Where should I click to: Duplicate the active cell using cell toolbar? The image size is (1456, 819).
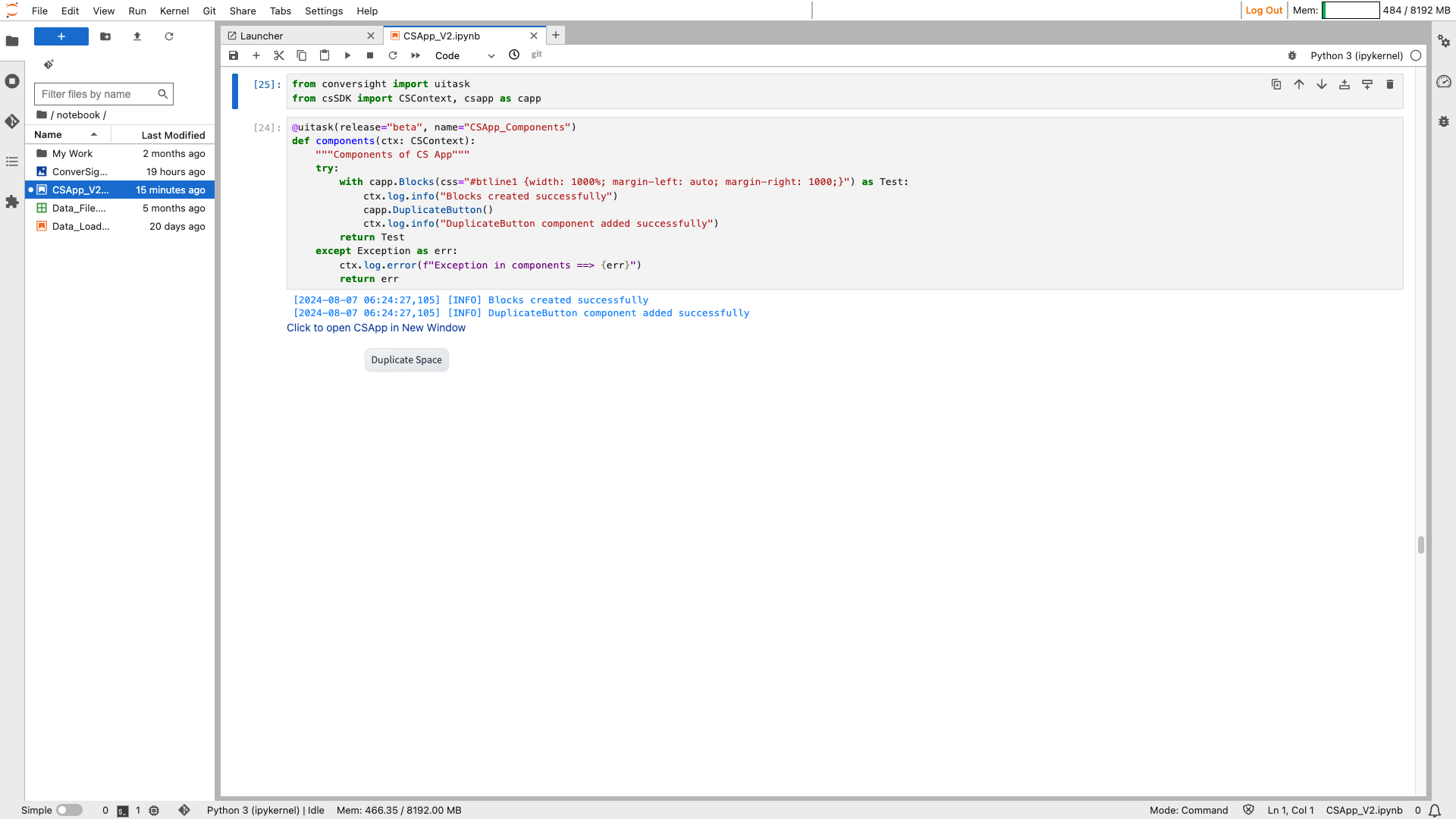click(x=1276, y=84)
